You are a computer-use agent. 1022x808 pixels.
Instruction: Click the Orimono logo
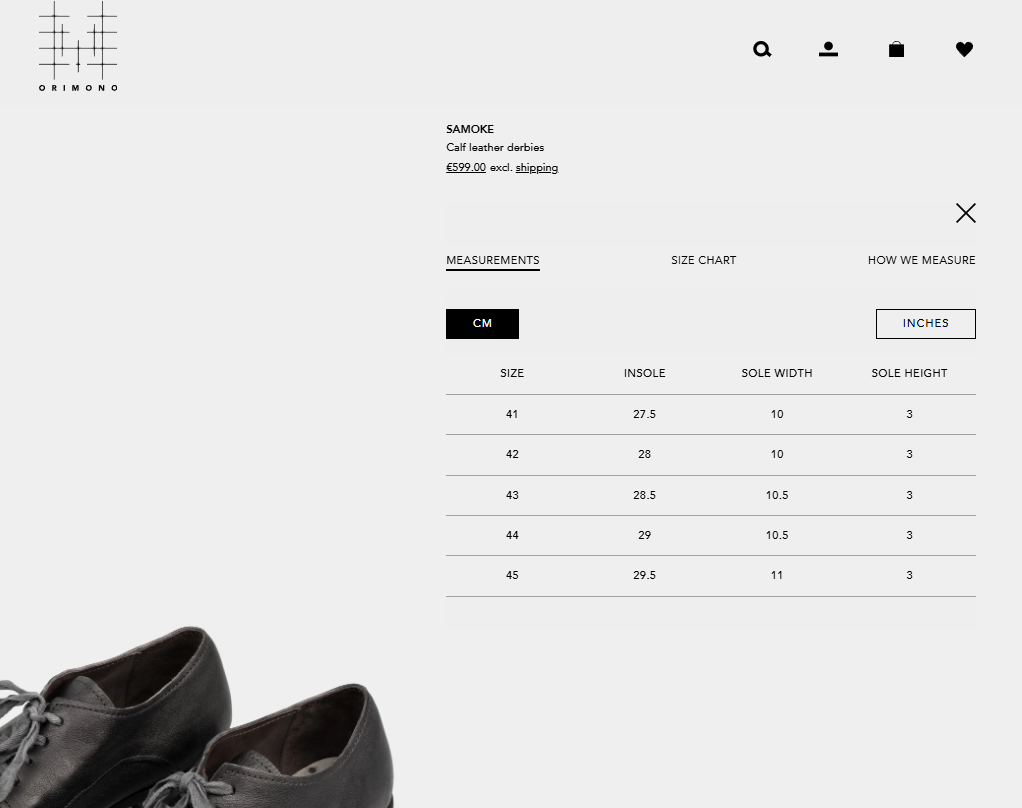[78, 46]
